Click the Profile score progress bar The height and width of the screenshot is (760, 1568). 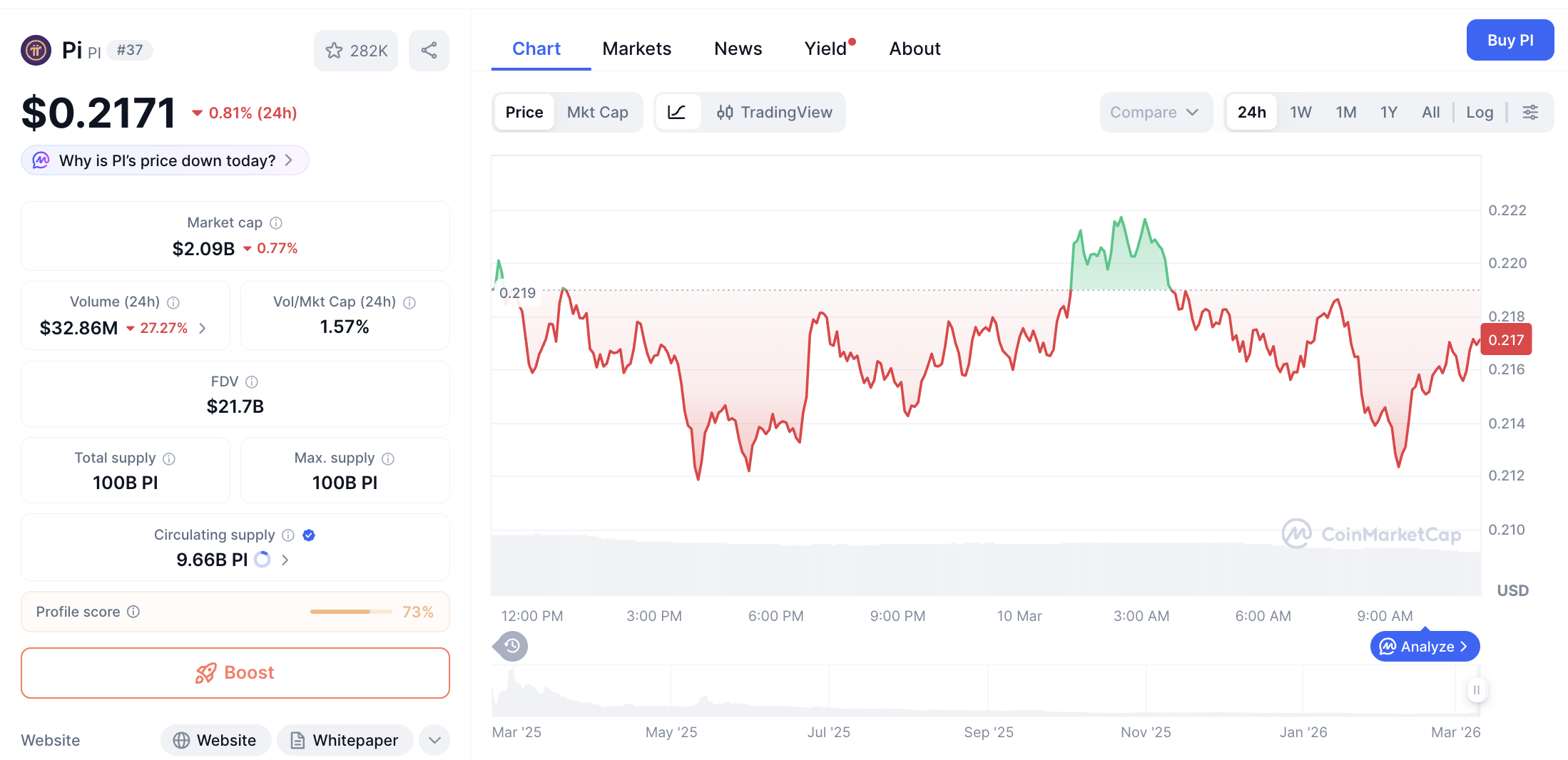pyautogui.click(x=350, y=612)
